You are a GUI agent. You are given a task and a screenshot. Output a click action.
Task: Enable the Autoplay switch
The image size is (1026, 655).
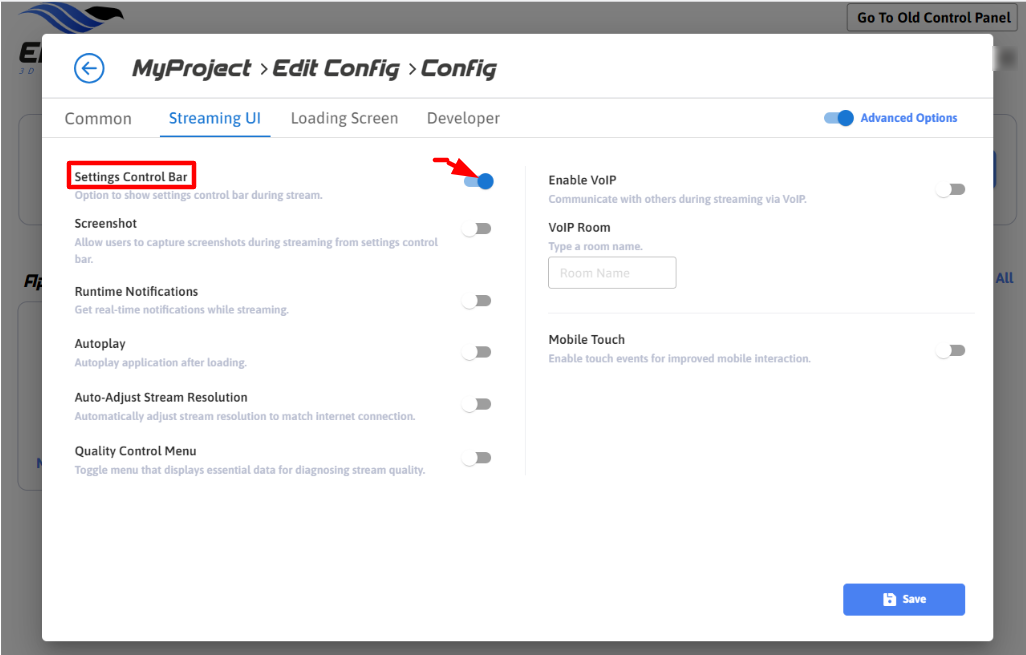tap(477, 352)
